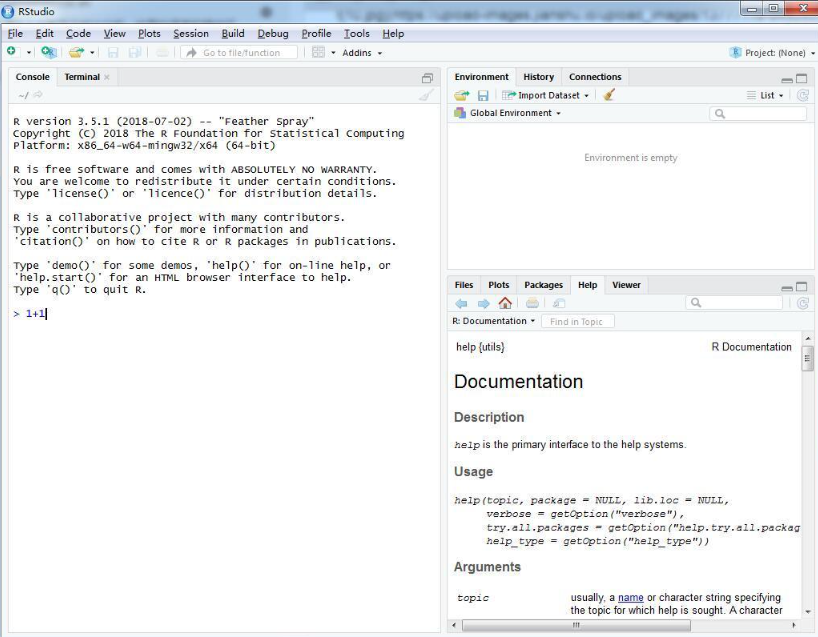Click the Create a project icon
This screenshot has width=818, height=637.
(x=48, y=52)
